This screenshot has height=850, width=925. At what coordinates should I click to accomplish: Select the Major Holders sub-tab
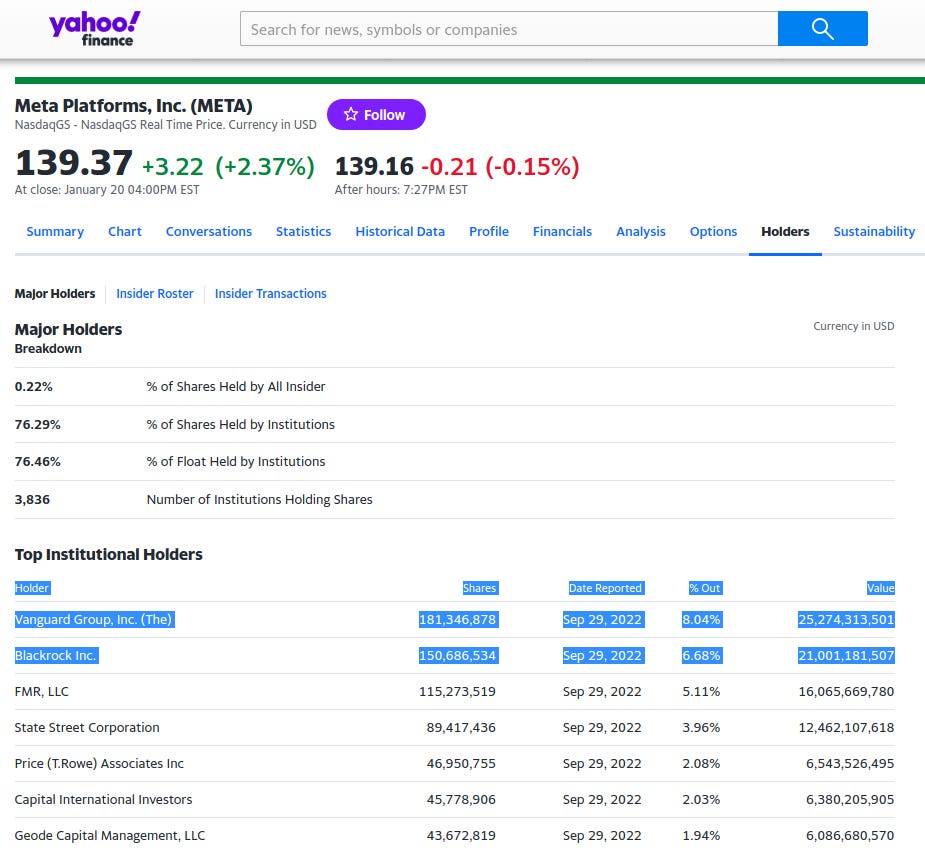coord(55,293)
